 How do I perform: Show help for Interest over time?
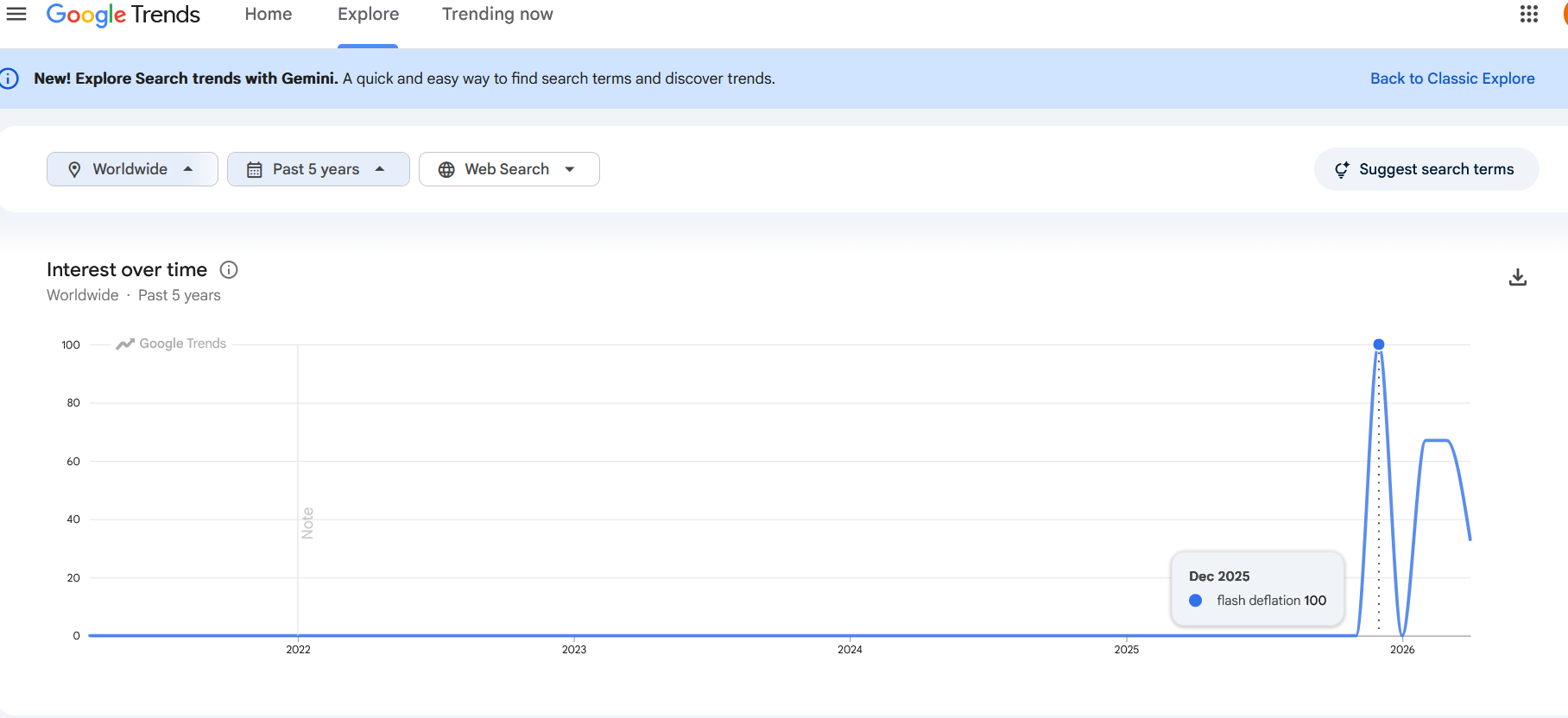(229, 270)
